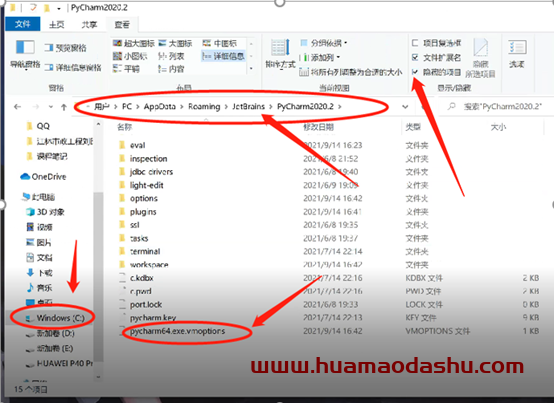This screenshot has height=403, width=554.
Task: Open 下载 Downloads in the sidebar
Action: tap(40, 273)
